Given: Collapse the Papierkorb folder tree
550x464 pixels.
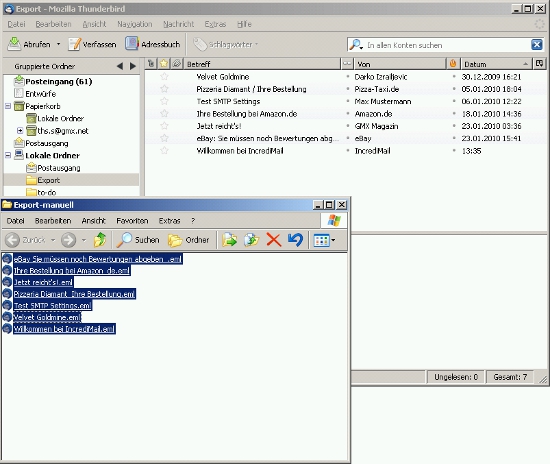Looking at the screenshot, I should 8,106.
